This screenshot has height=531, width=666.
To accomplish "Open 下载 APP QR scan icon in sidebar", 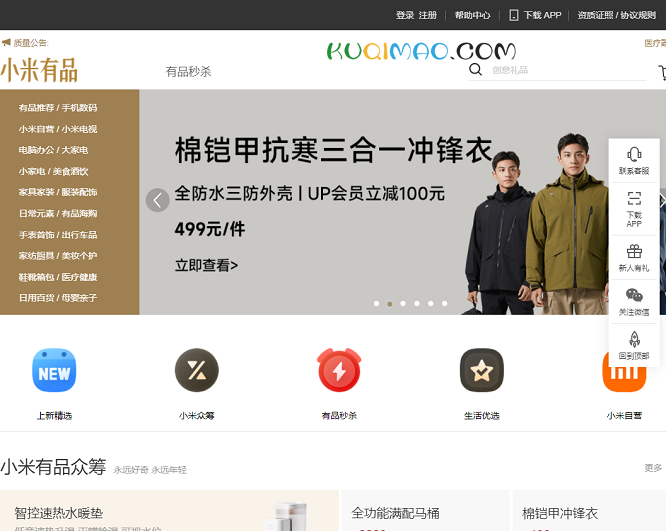I will pos(634,198).
